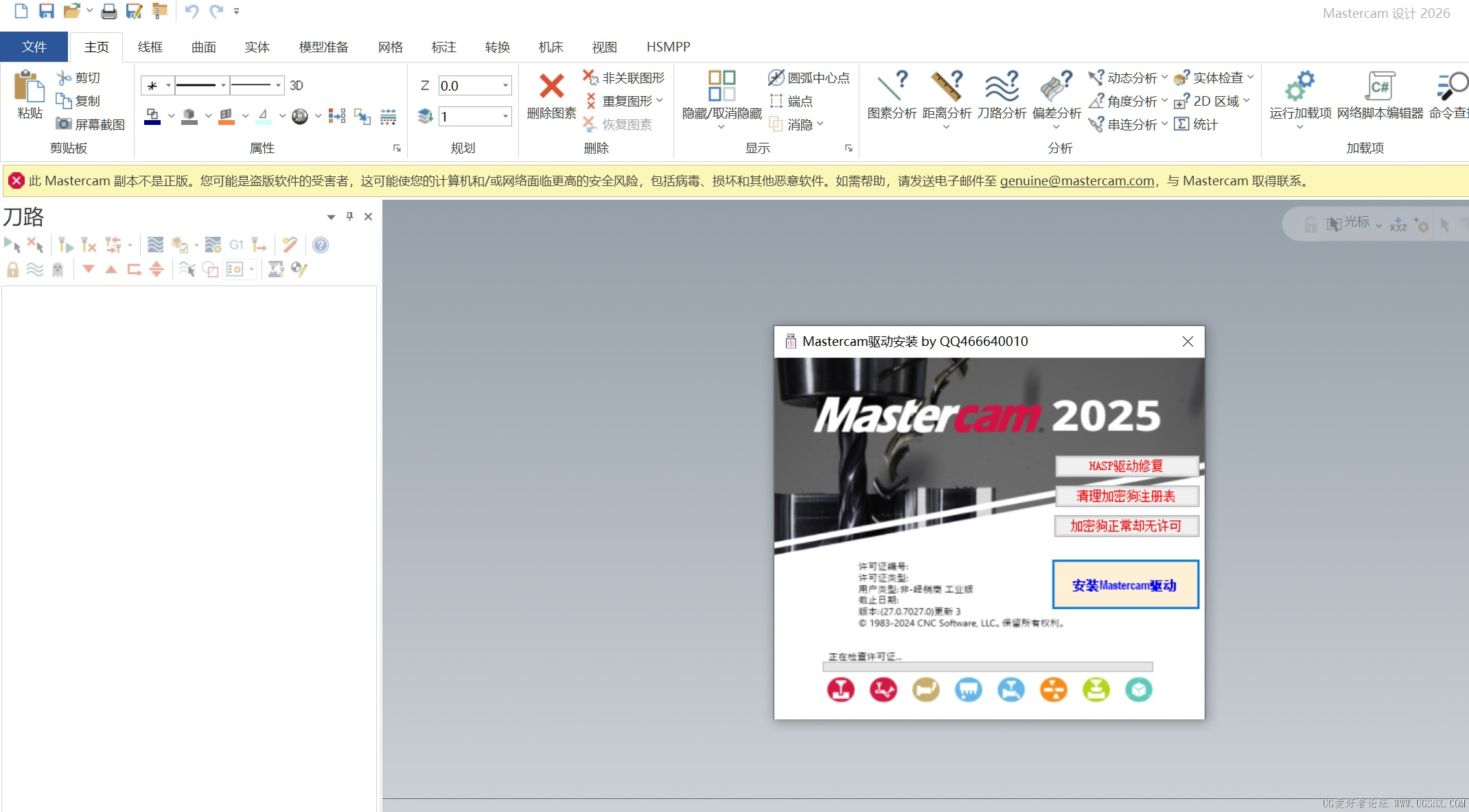
Task: Close the Mastercam driver install dialog
Action: 1188,341
